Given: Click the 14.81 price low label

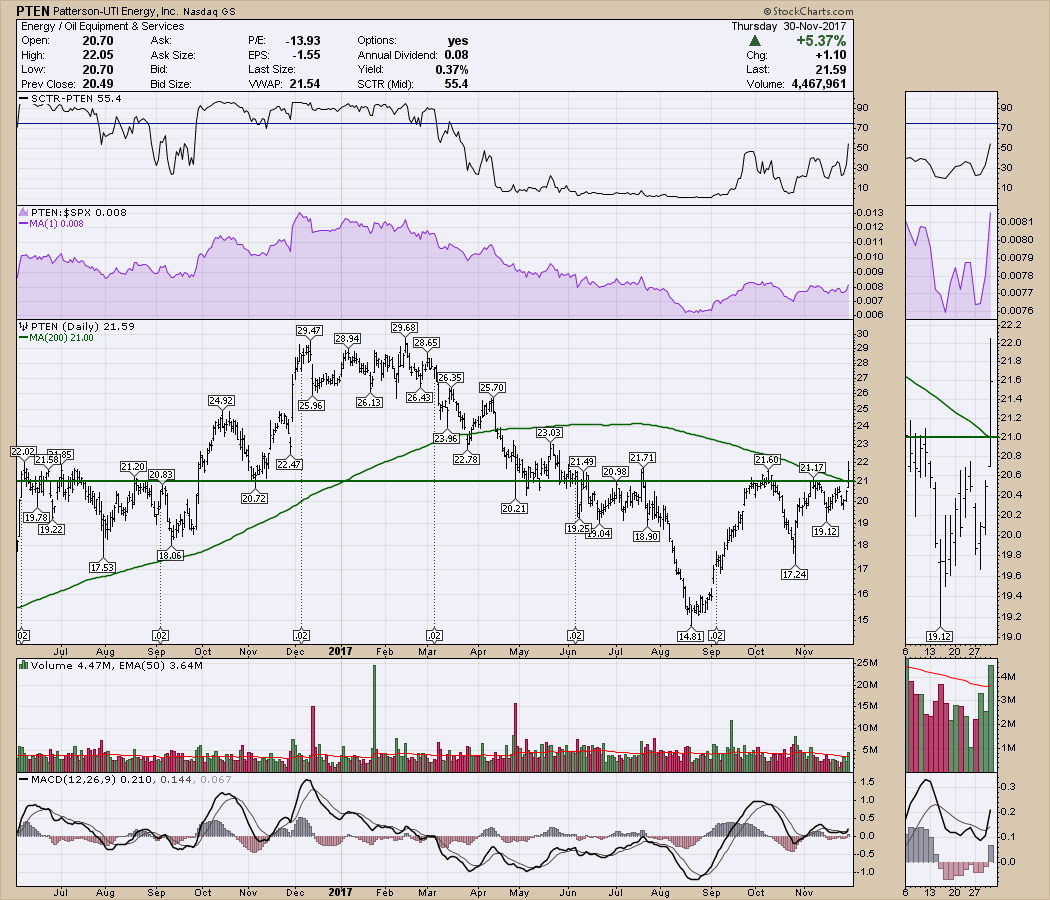Looking at the screenshot, I should pos(690,636).
